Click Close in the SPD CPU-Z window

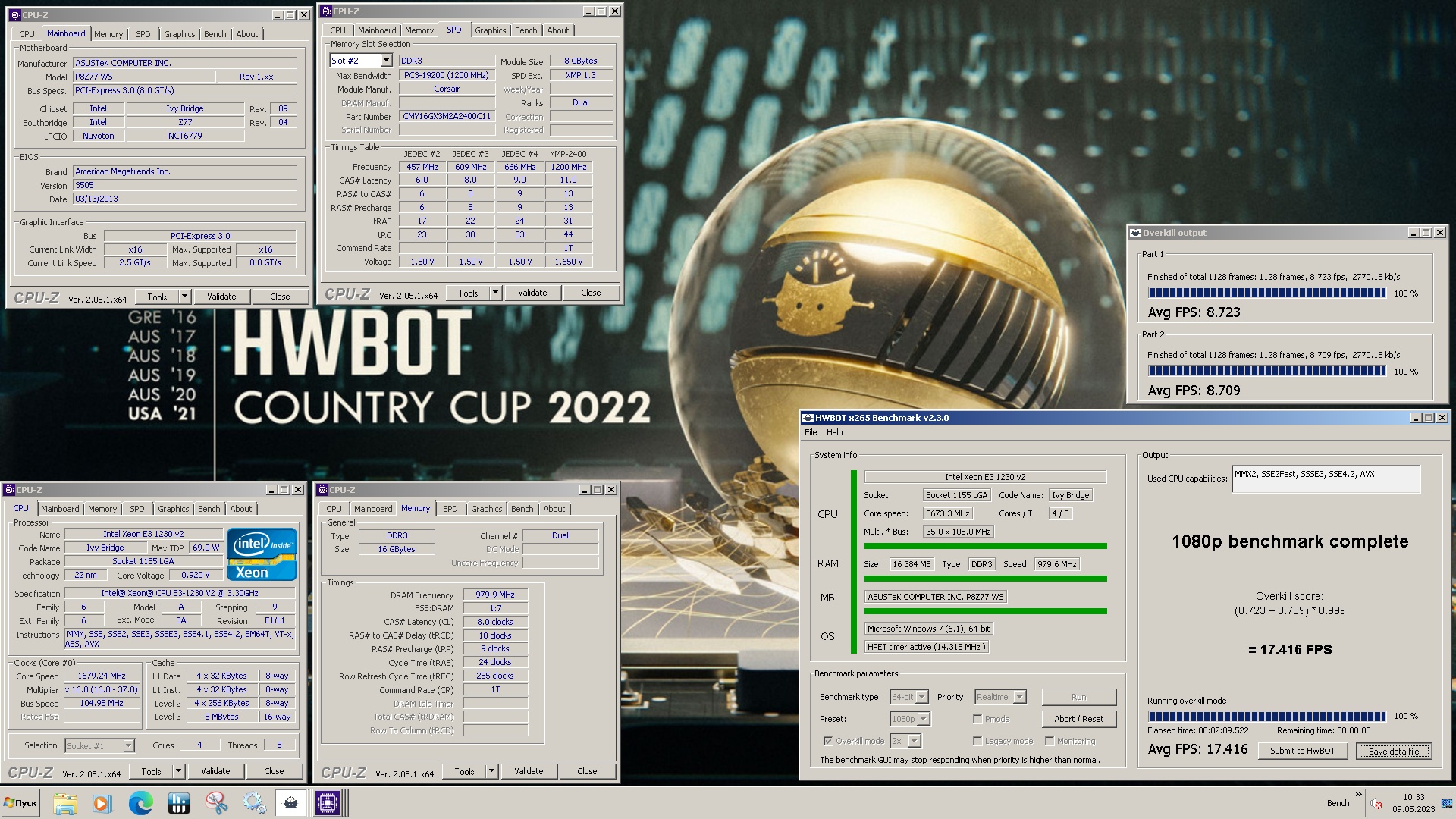click(x=591, y=293)
